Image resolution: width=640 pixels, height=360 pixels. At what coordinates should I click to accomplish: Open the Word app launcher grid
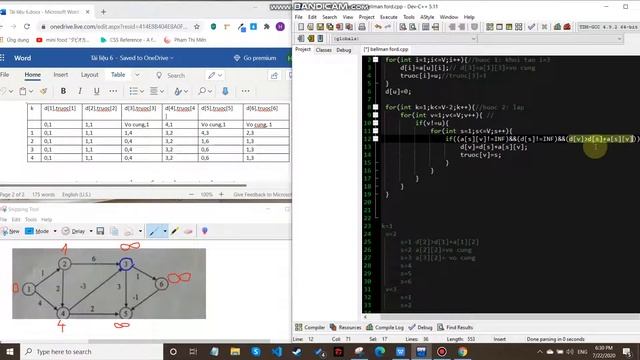pyautogui.click(x=2, y=58)
